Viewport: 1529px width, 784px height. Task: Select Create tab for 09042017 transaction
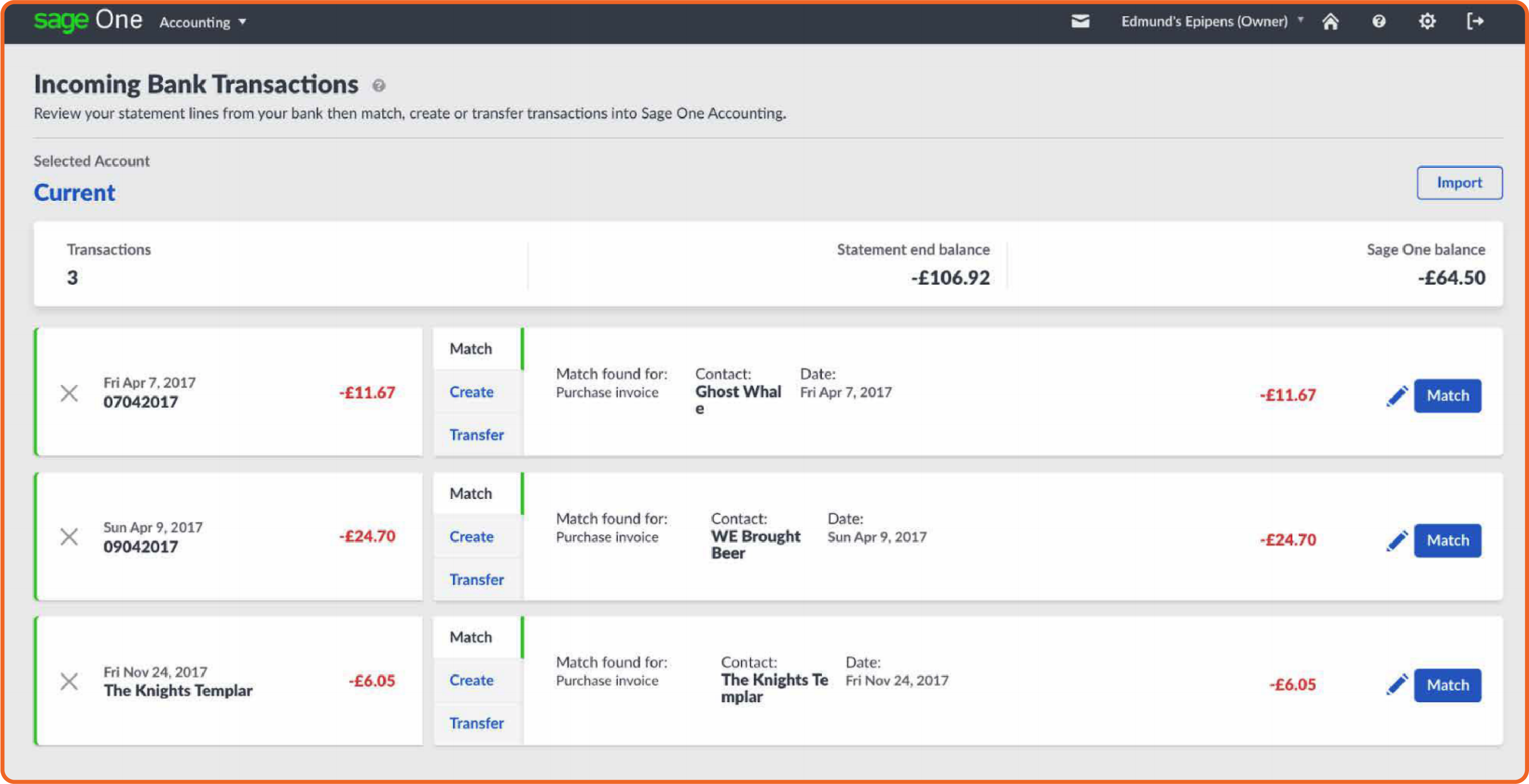click(477, 537)
